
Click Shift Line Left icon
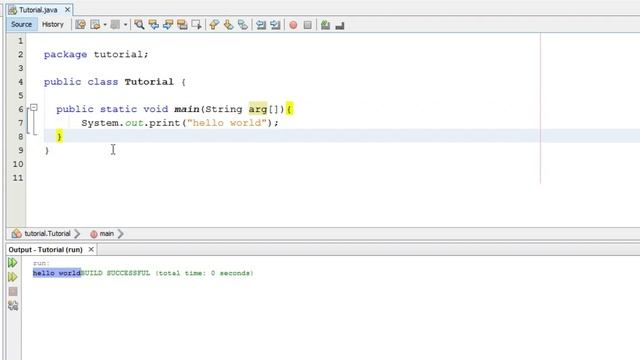[x=261, y=25]
